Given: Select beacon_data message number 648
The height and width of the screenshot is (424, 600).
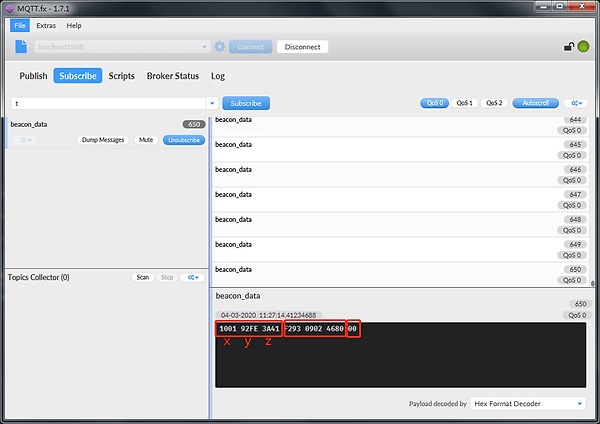Looking at the screenshot, I should coord(401,225).
